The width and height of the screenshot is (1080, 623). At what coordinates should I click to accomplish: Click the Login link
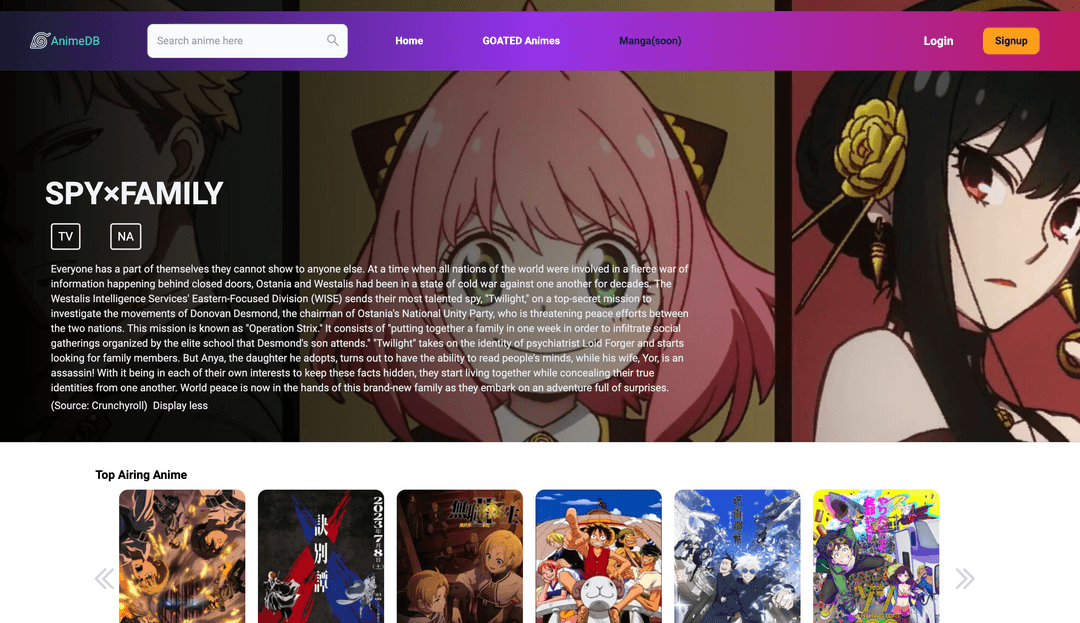tap(938, 40)
